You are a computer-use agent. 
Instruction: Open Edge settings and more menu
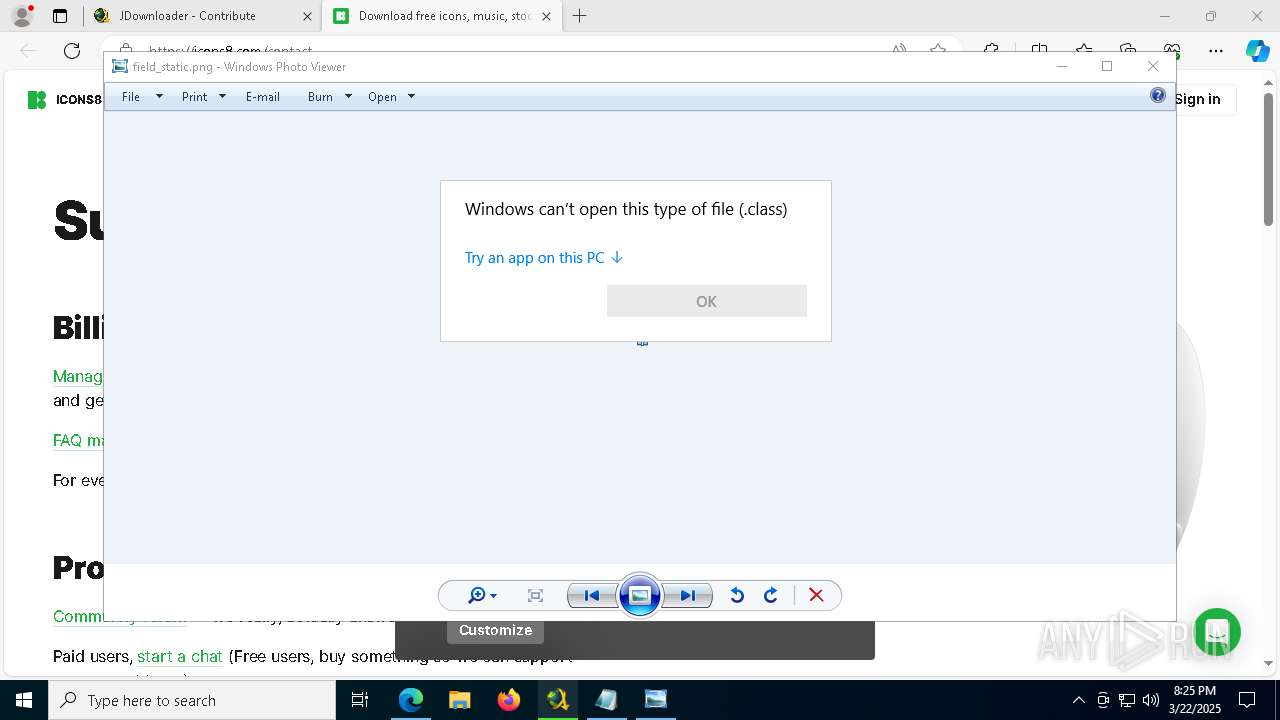pyautogui.click(x=1216, y=51)
